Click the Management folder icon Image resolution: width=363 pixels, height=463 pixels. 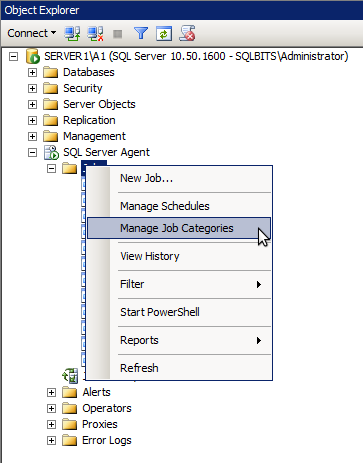[x=51, y=136]
